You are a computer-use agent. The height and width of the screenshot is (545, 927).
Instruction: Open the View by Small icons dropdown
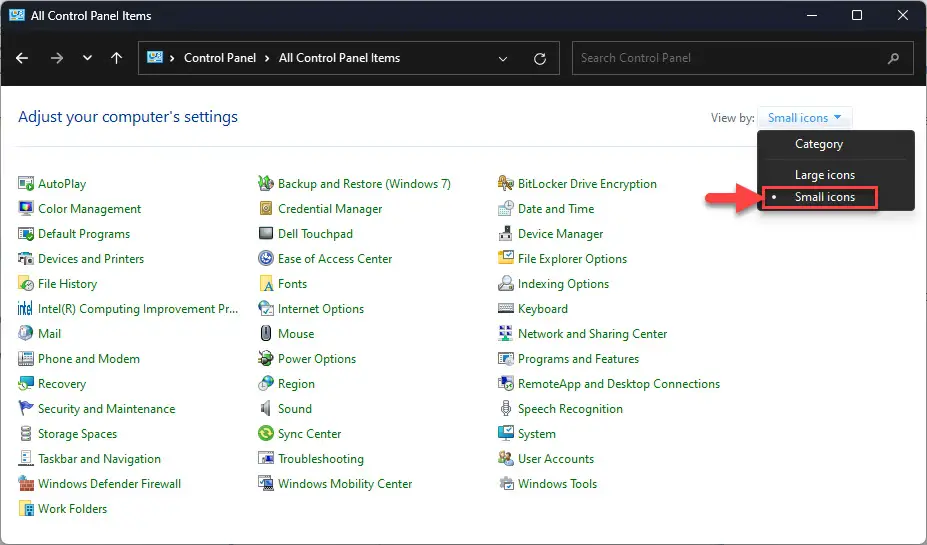coord(805,118)
